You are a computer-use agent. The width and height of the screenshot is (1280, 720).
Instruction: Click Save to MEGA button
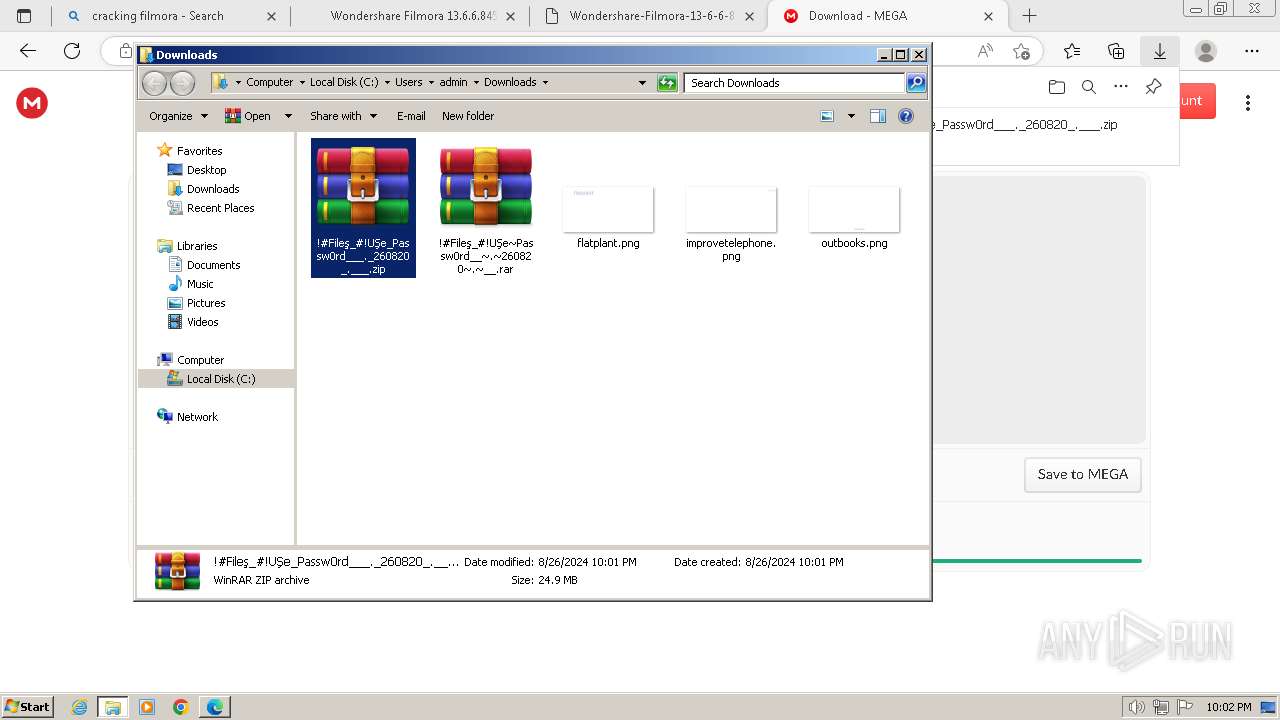click(x=1083, y=475)
